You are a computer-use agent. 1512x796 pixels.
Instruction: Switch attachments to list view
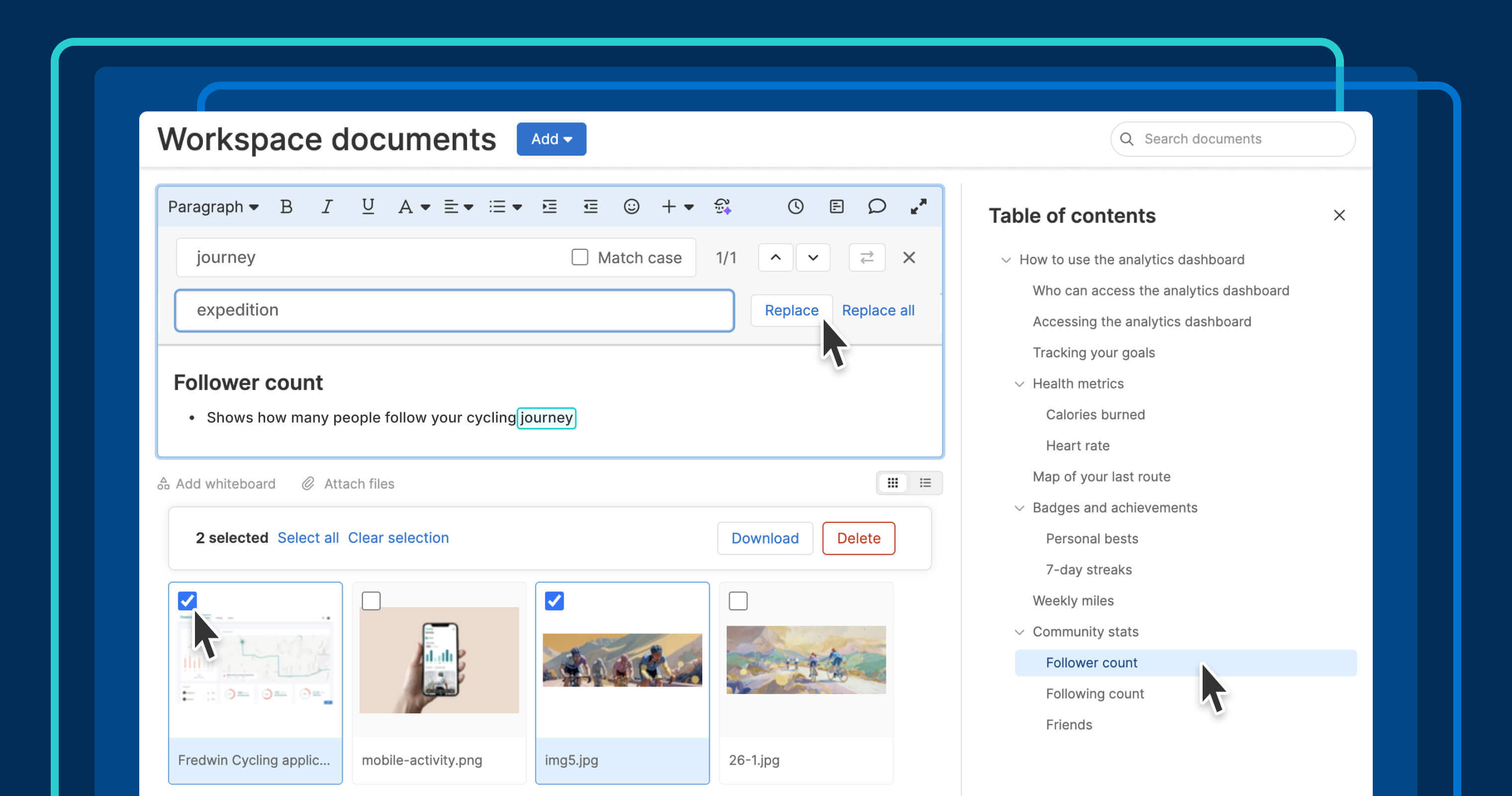[x=926, y=483]
